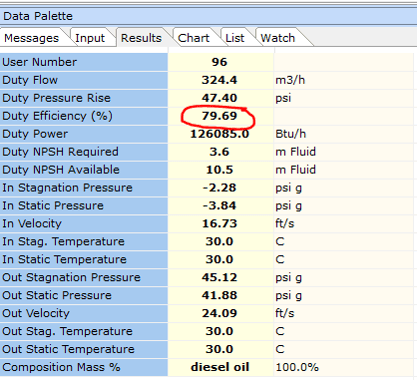Switch to the Messages tab

pos(32,38)
